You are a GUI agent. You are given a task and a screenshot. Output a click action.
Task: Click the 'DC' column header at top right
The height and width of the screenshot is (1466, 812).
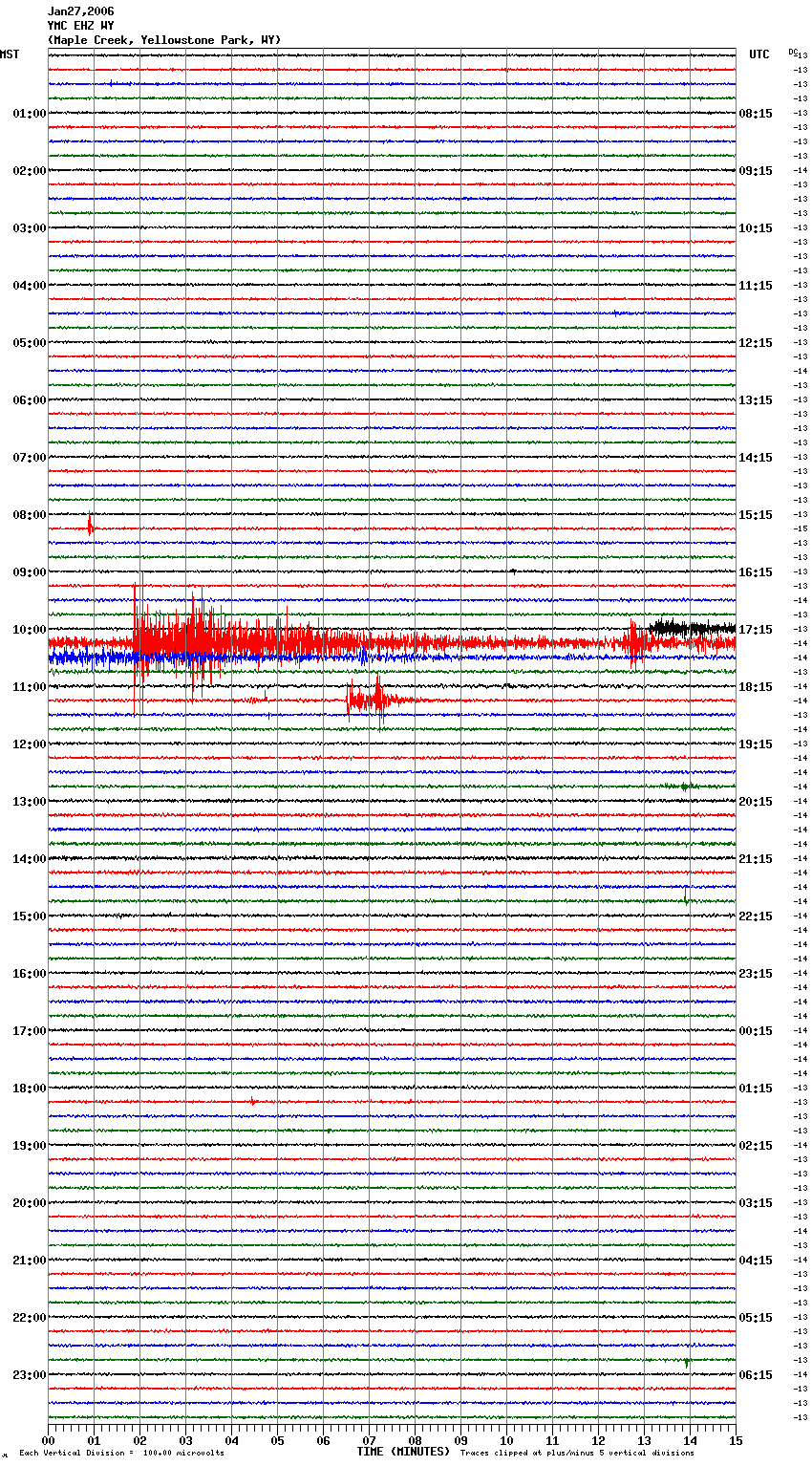(x=793, y=52)
